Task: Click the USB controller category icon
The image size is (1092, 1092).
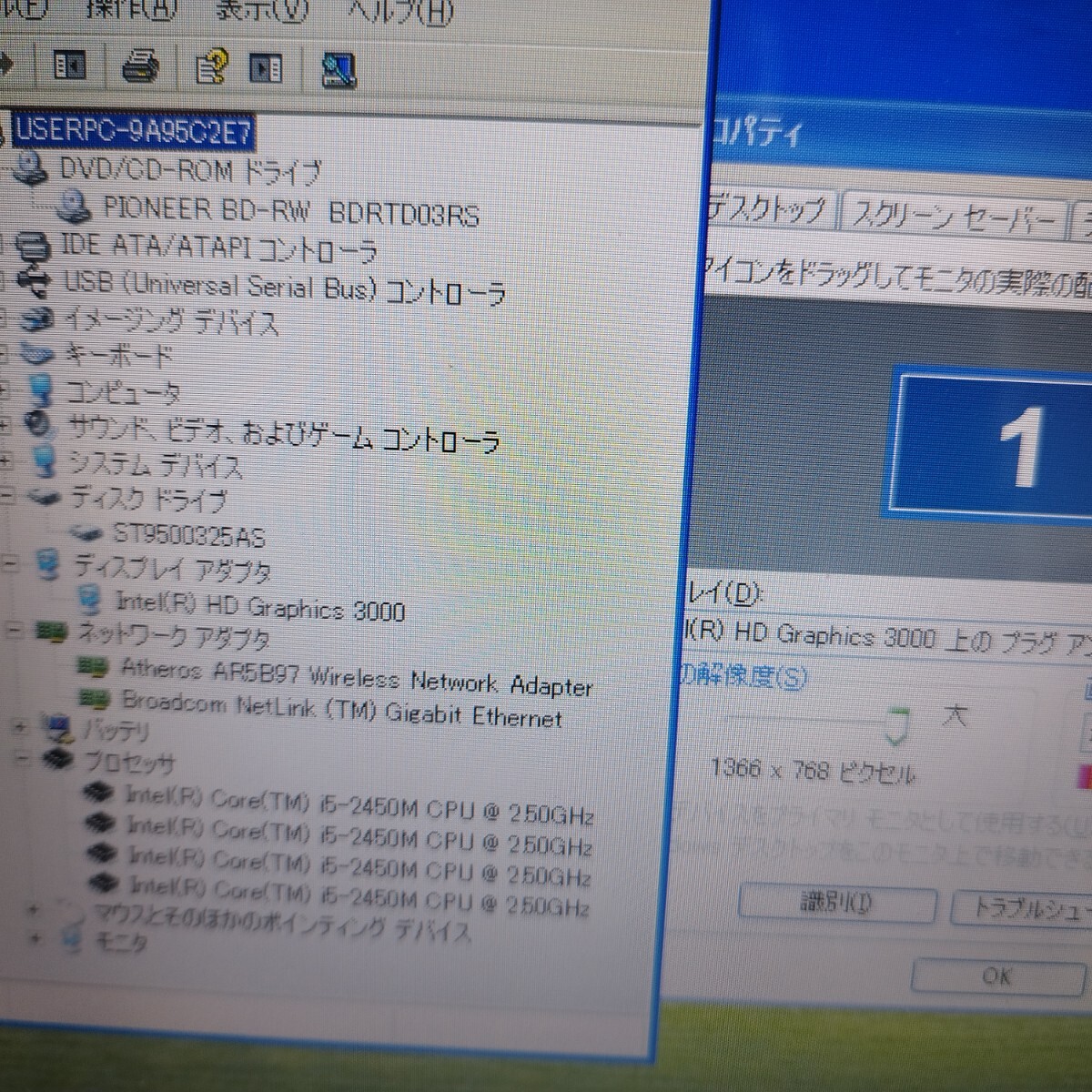Action: (x=35, y=282)
